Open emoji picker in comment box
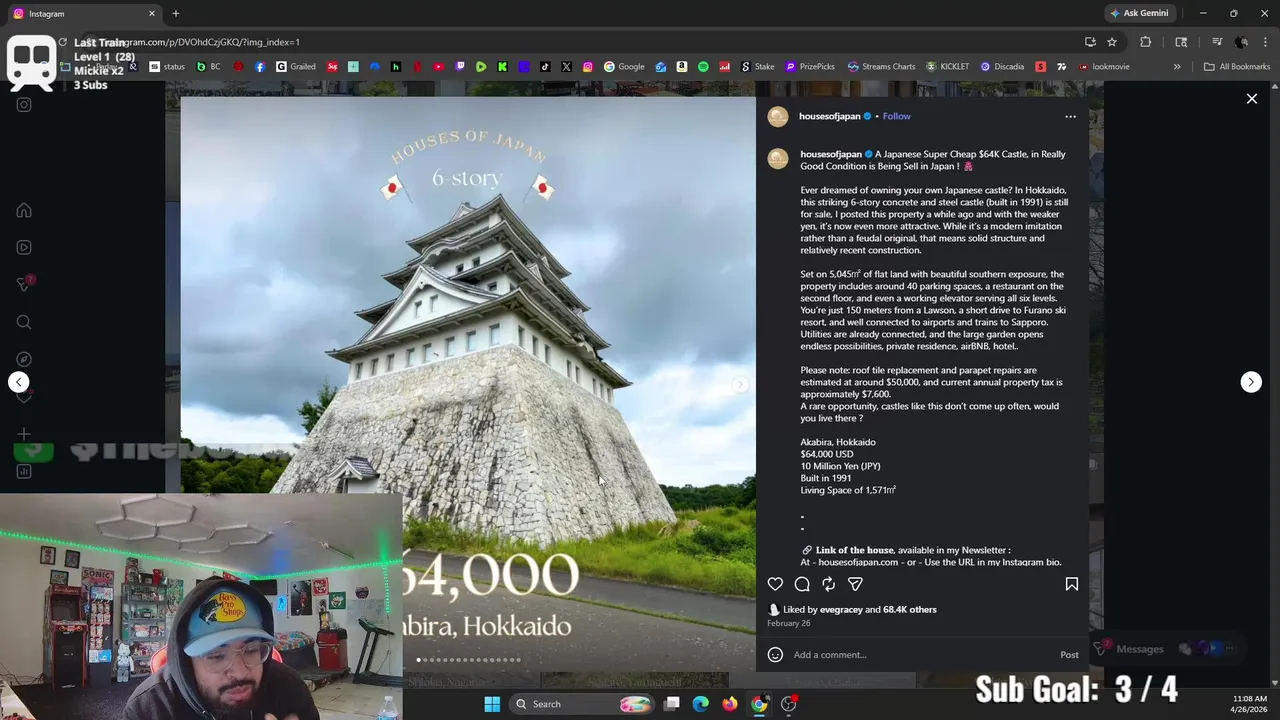This screenshot has width=1280, height=720. pos(775,655)
